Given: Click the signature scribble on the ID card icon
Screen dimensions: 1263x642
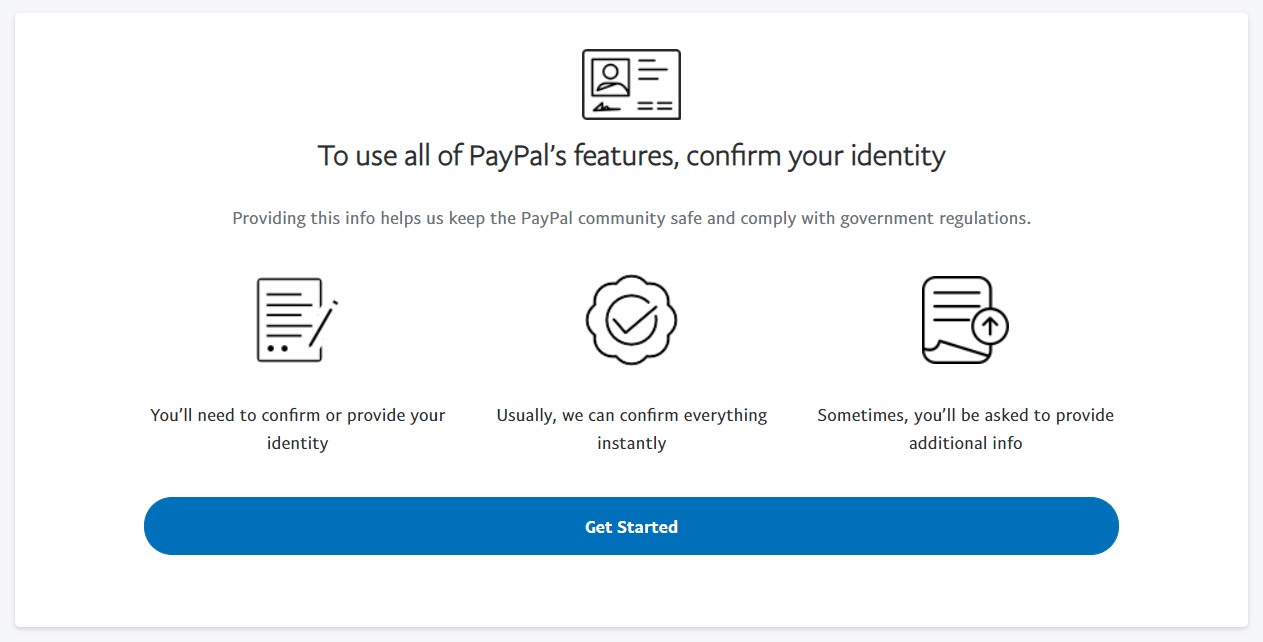Looking at the screenshot, I should [x=606, y=106].
